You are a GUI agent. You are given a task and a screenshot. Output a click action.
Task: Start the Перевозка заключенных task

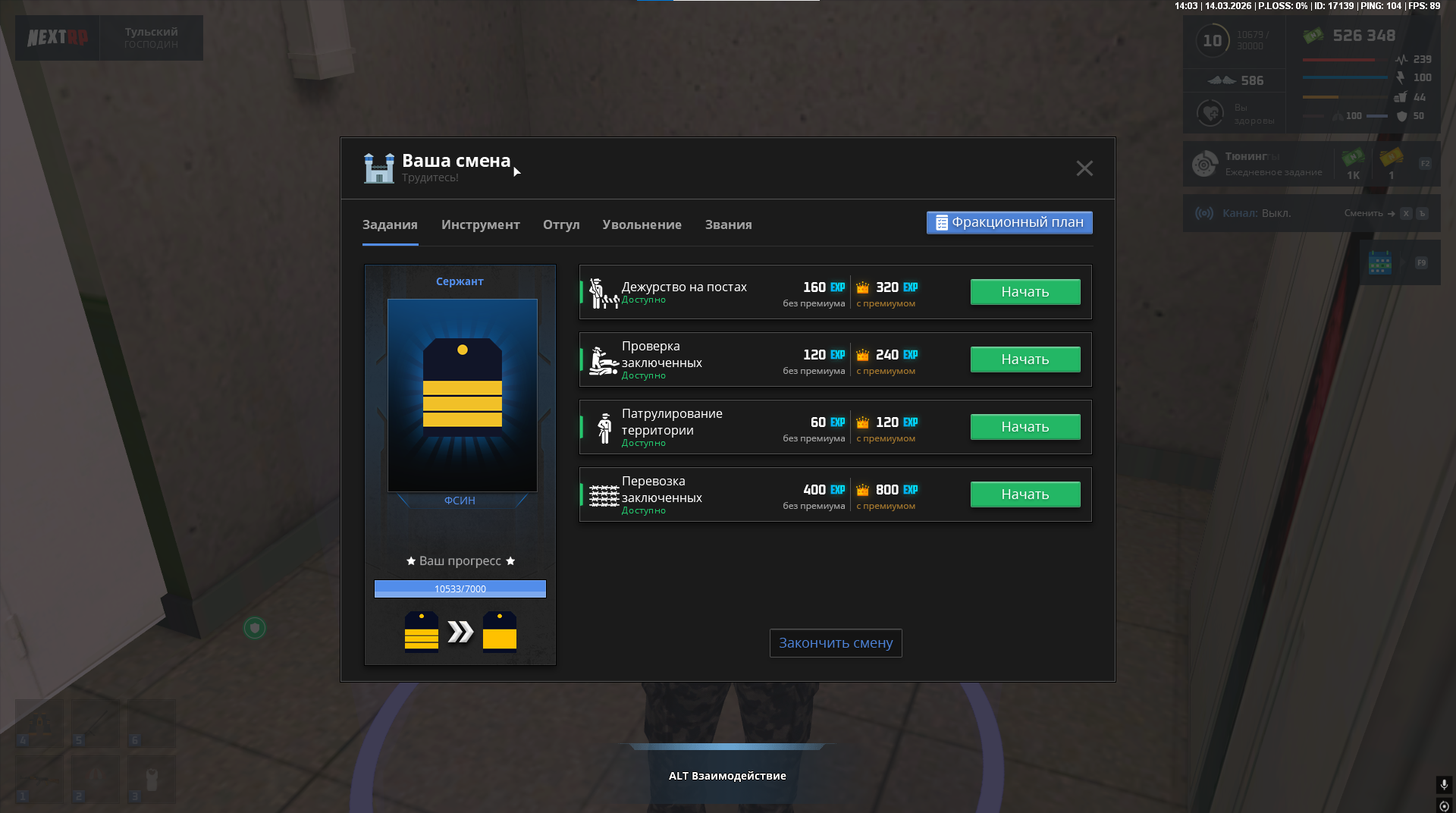coord(1025,494)
